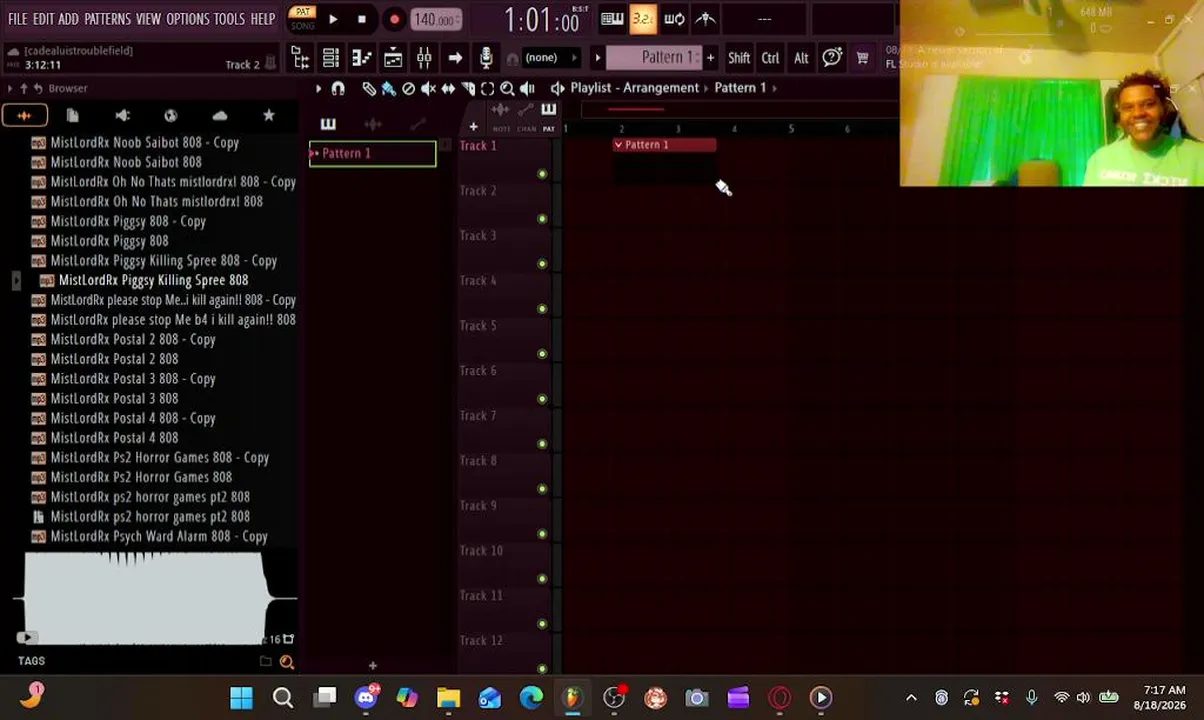Stop playback with the Stop button
Image resolution: width=1204 pixels, height=720 pixels.
[x=362, y=19]
